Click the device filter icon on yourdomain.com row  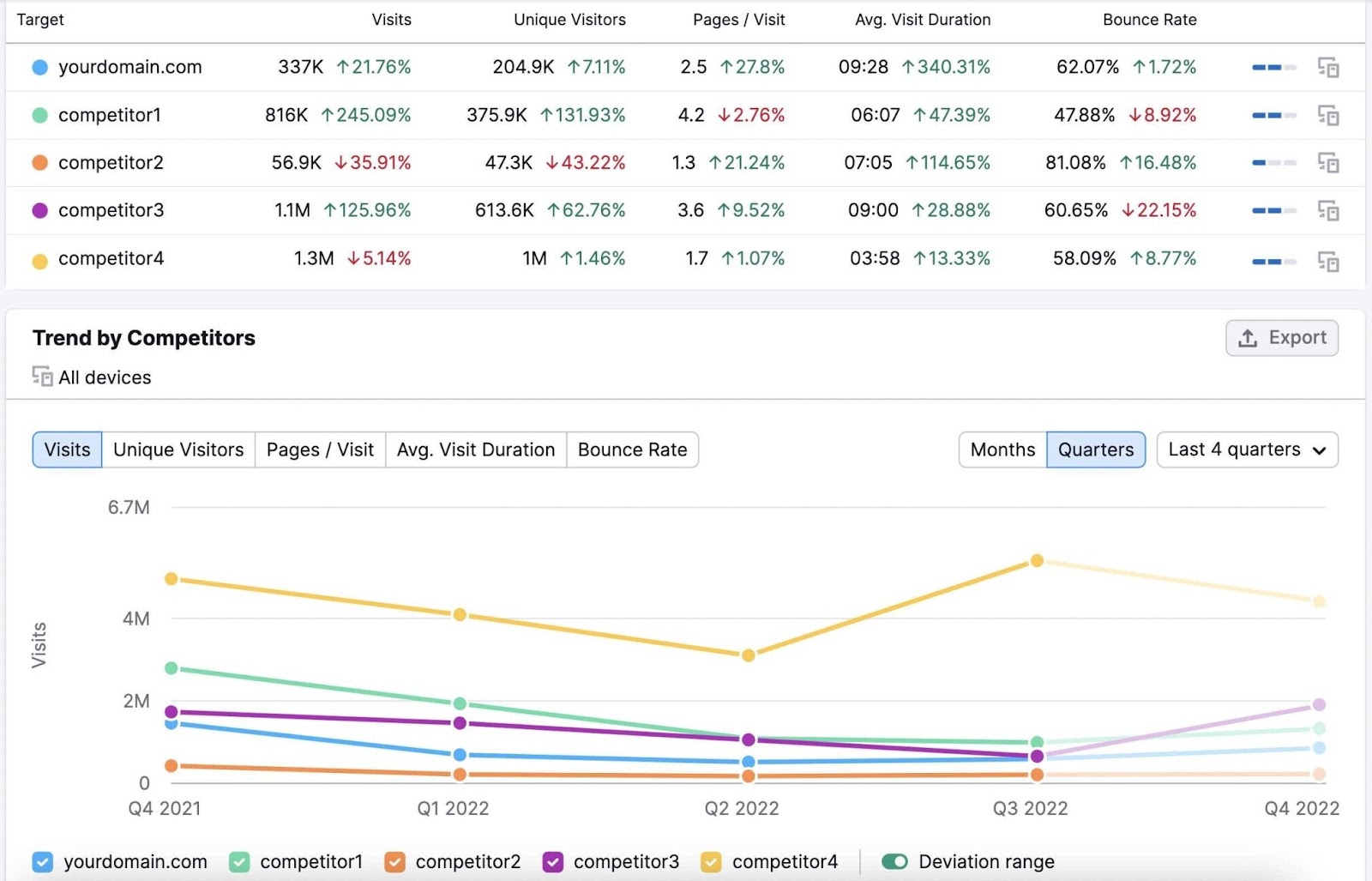(1329, 67)
